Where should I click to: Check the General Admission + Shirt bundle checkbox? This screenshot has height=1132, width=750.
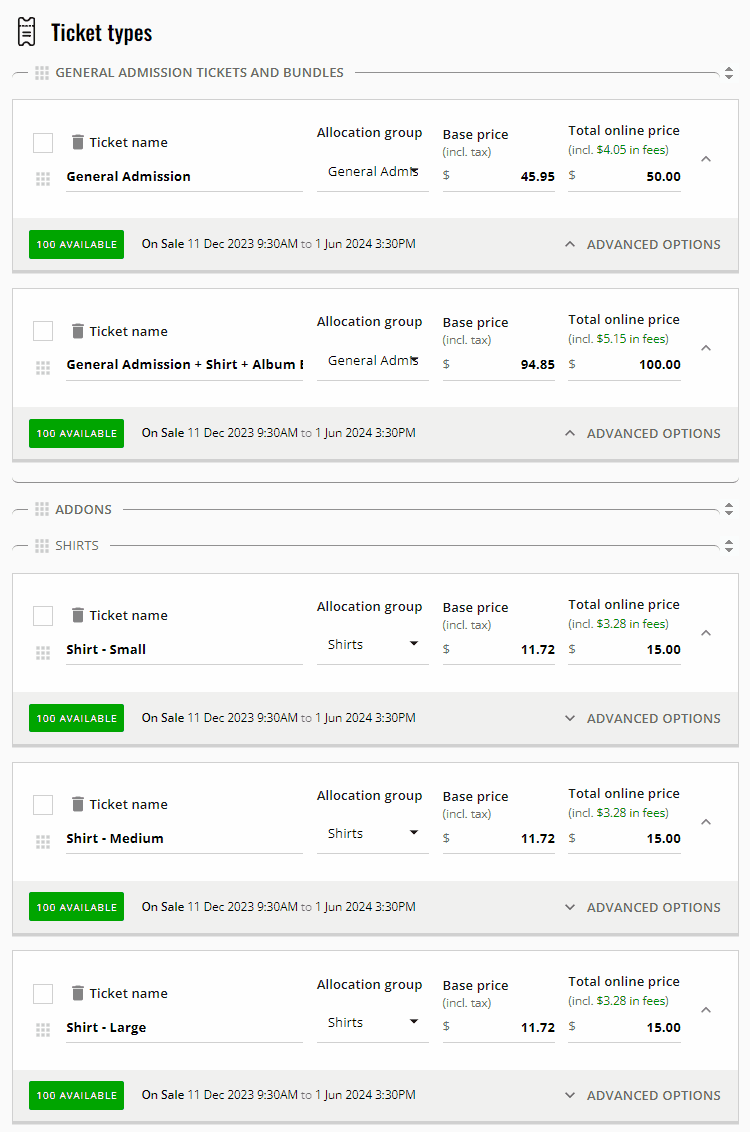(41, 331)
